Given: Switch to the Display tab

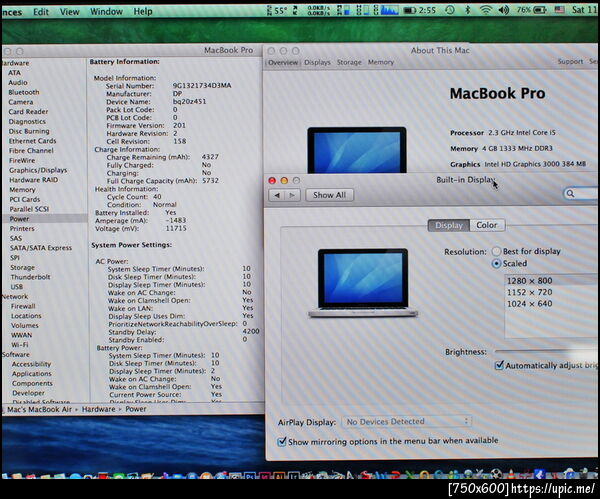Looking at the screenshot, I should point(449,225).
